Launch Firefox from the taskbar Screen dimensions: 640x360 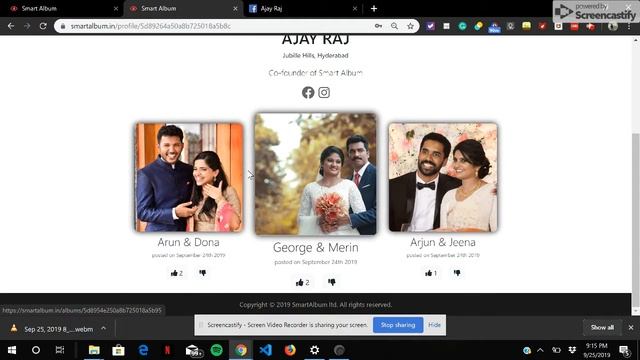point(290,350)
